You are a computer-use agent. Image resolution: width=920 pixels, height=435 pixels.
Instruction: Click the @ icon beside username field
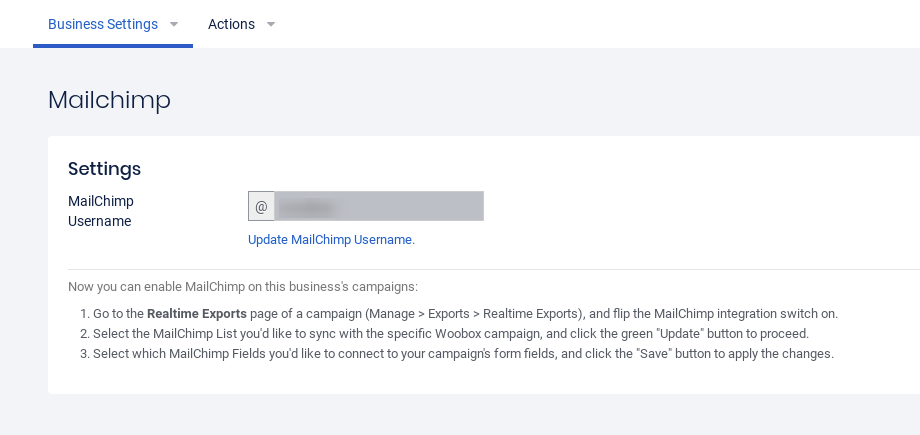coord(261,206)
